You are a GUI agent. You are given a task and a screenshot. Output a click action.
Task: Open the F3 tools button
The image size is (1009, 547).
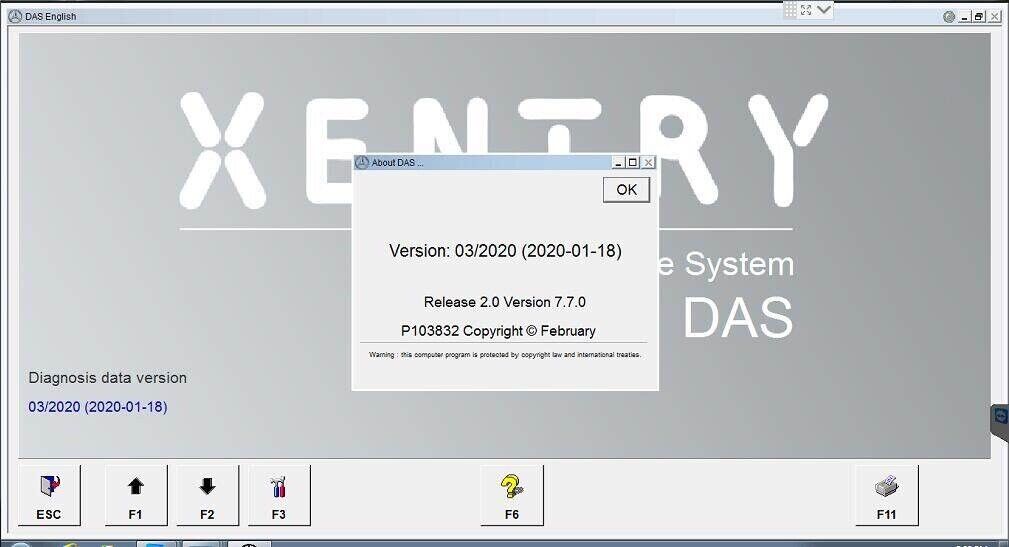pos(279,496)
